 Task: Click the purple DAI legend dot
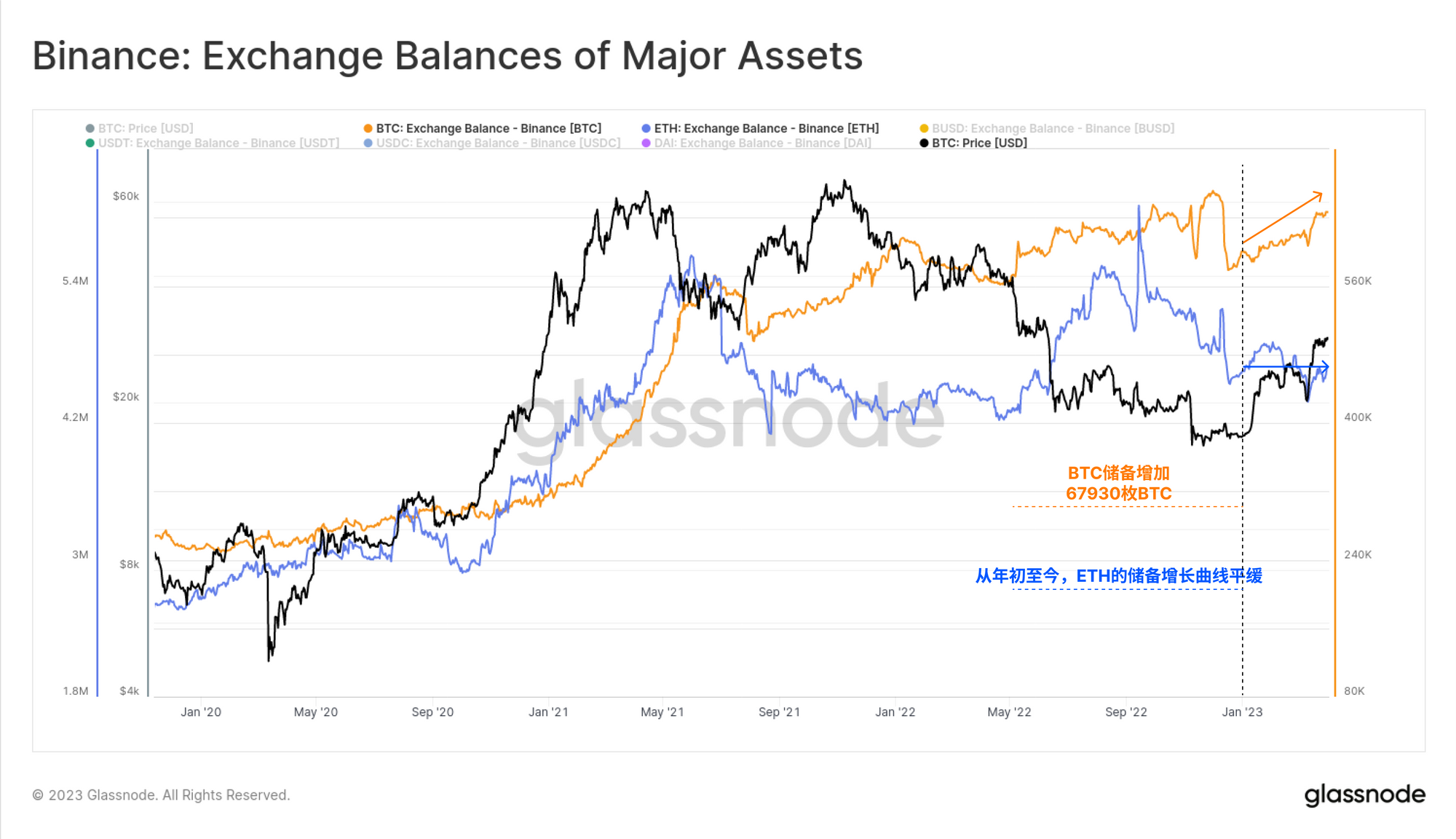[x=646, y=143]
